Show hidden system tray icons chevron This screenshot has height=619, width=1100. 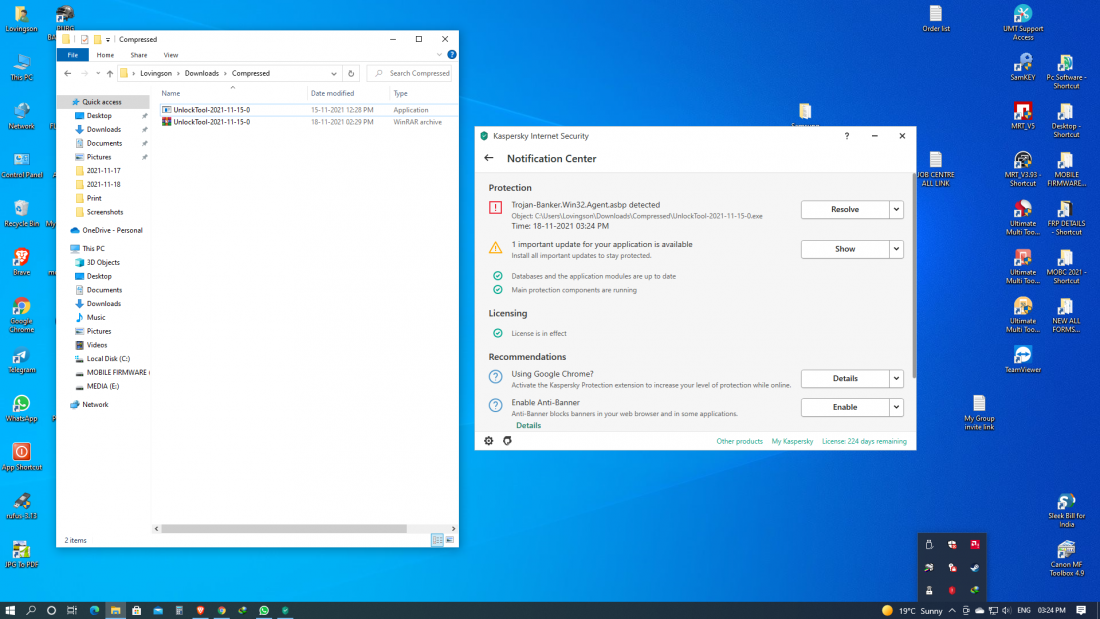click(x=951, y=611)
